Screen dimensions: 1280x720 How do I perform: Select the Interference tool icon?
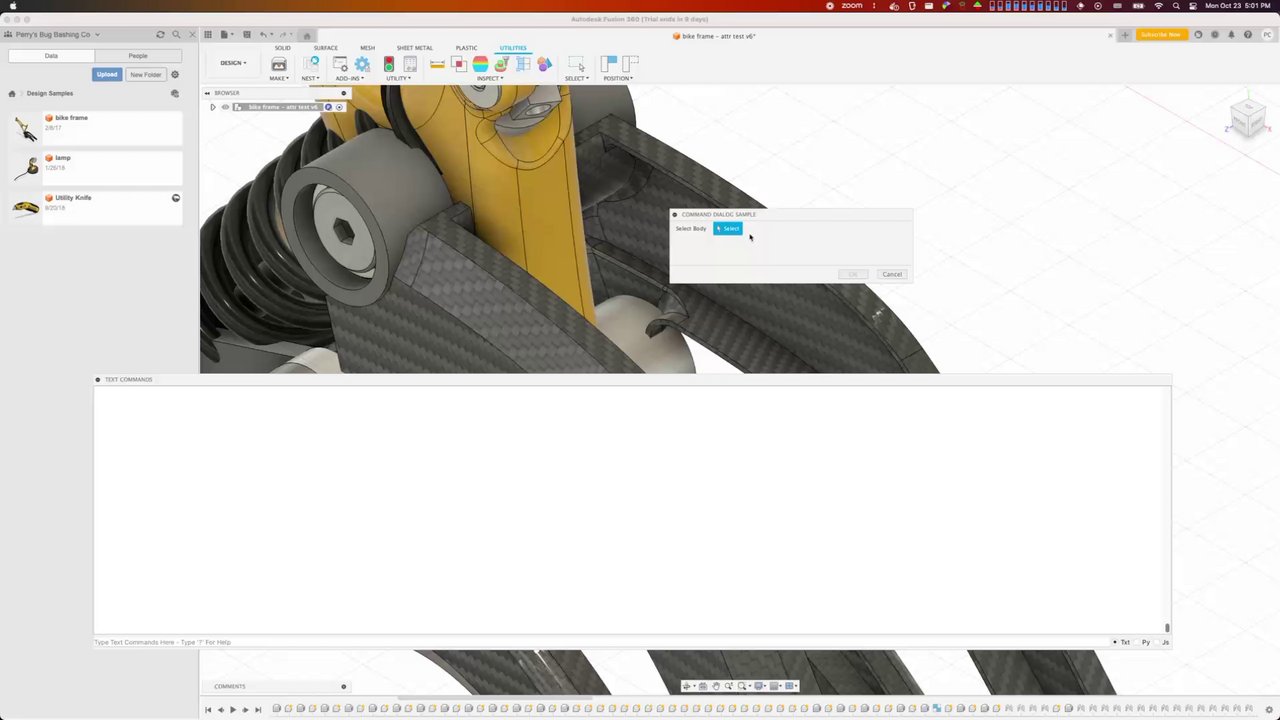459,64
